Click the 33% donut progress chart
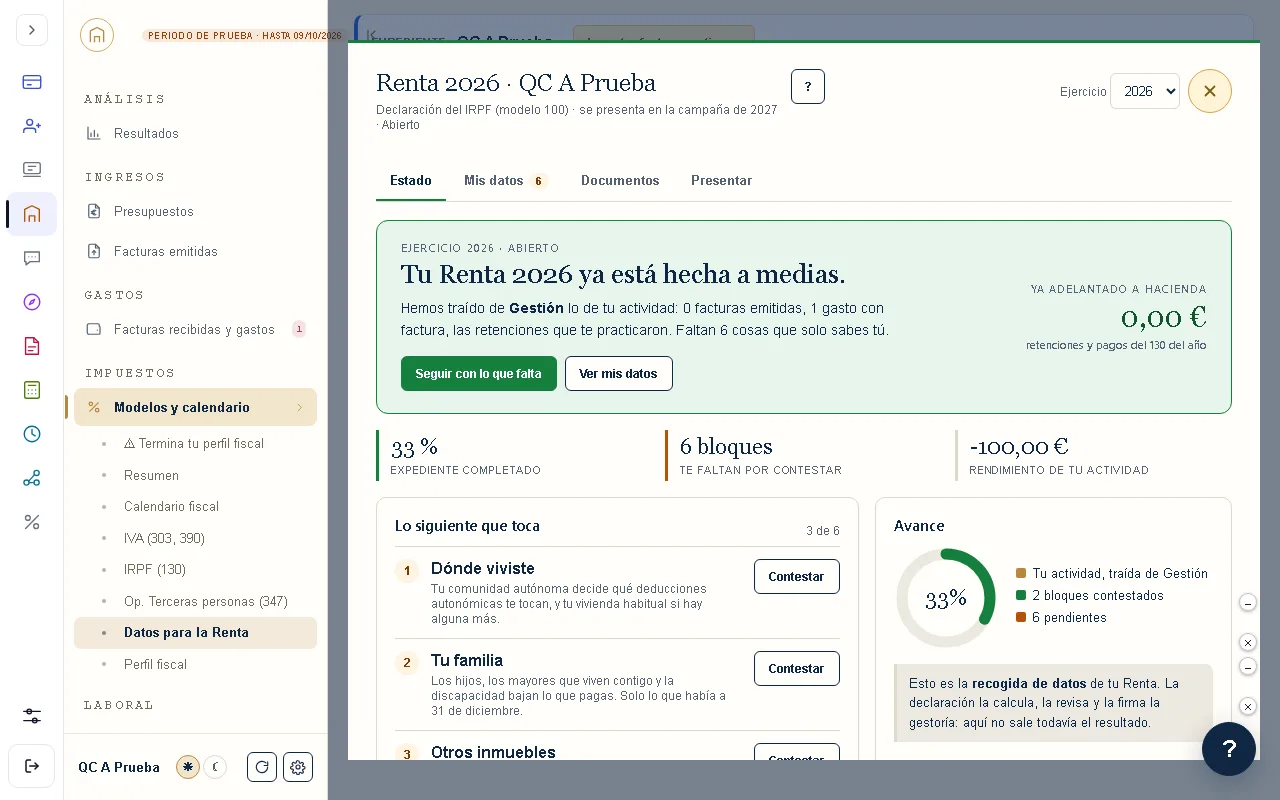 [x=945, y=598]
